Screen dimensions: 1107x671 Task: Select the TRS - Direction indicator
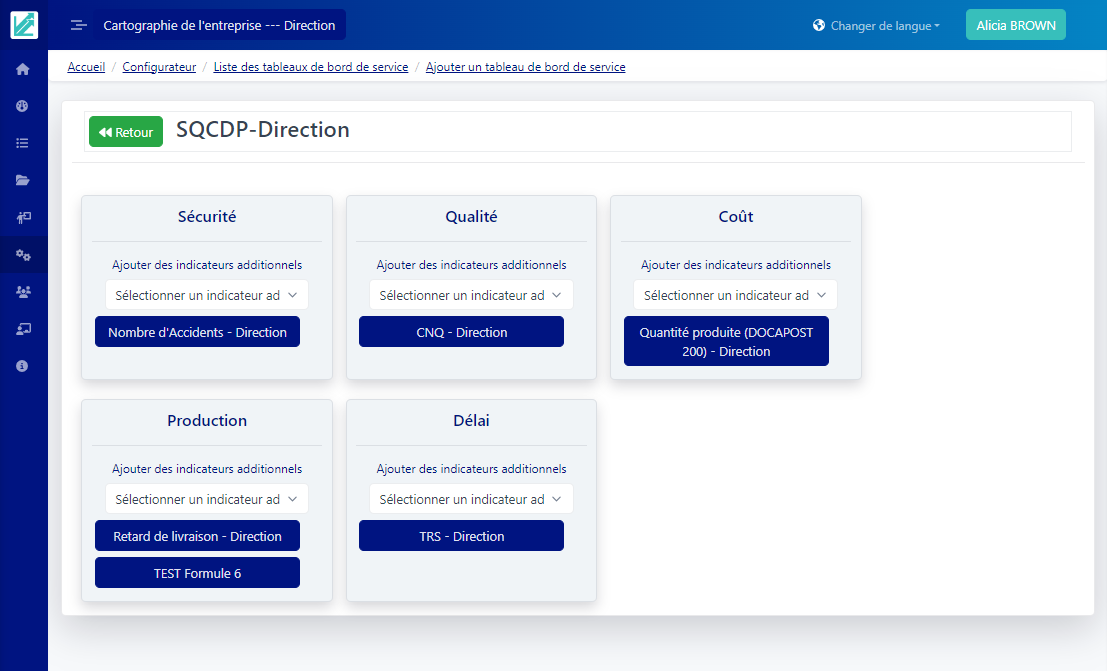tap(461, 535)
